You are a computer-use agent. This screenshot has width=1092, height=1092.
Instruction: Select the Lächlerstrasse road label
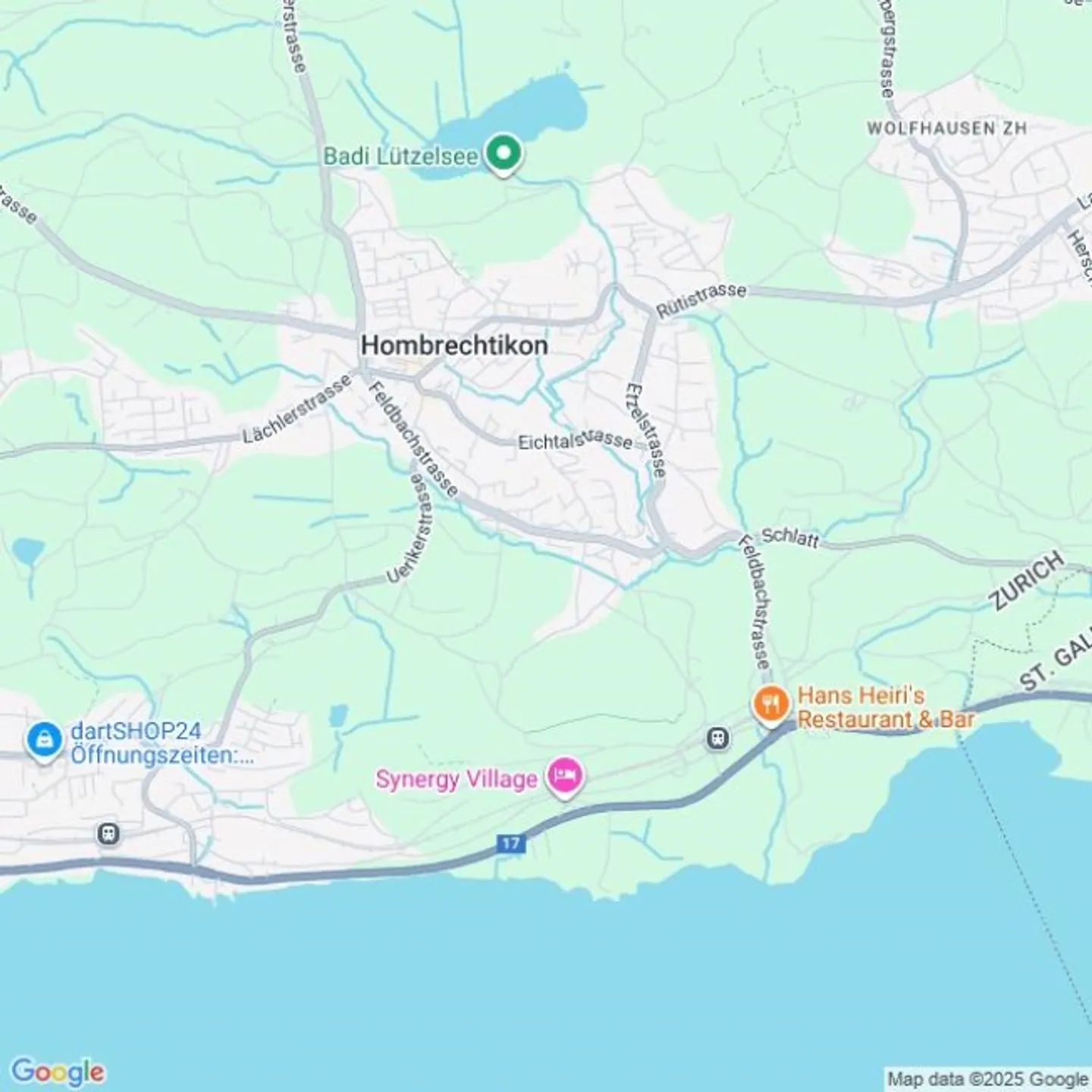point(297,409)
